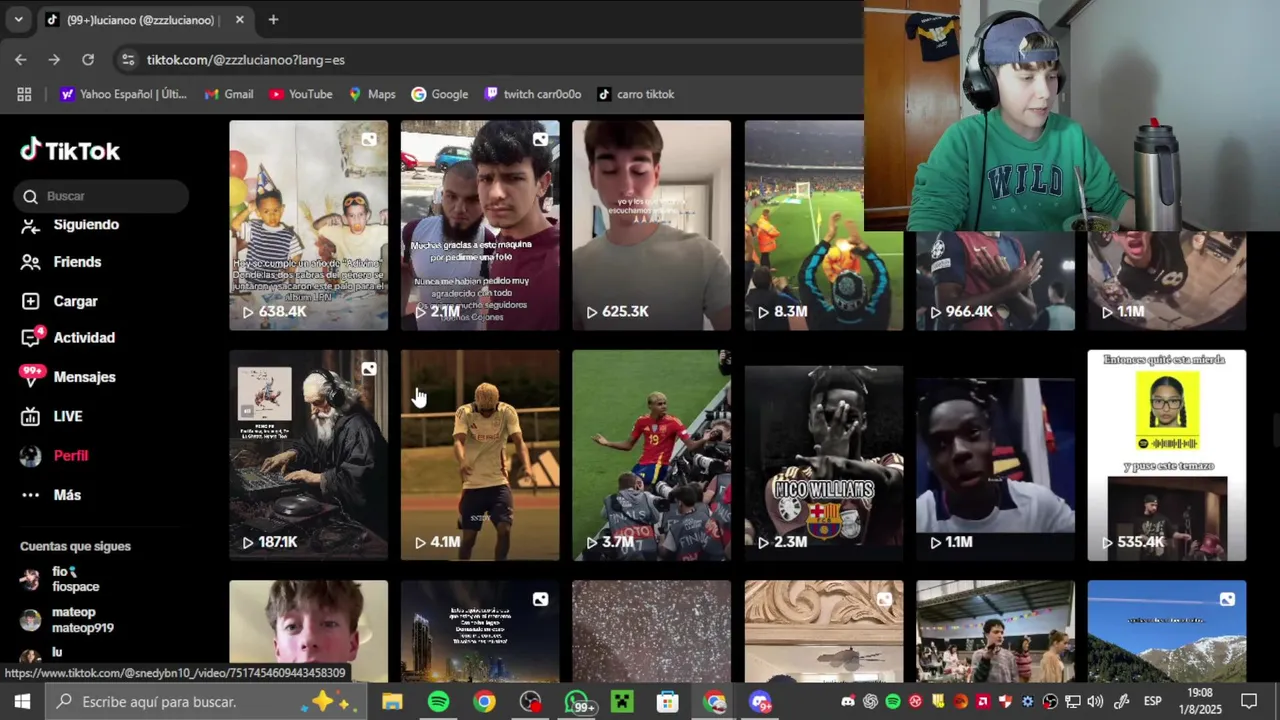This screenshot has width=1280, height=720.
Task: Open the snowy mountain landscape video
Action: pos(1167,631)
